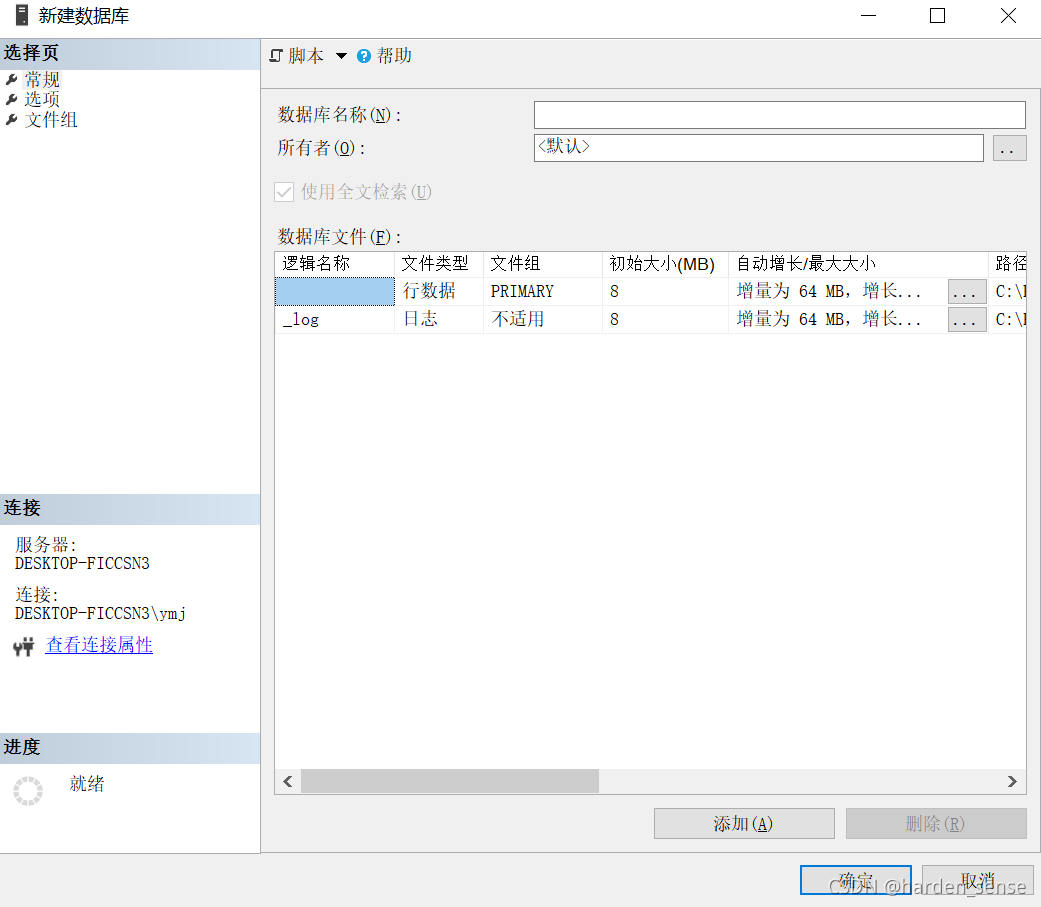
Task: Open the 查看连接属性 link
Action: [x=99, y=645]
